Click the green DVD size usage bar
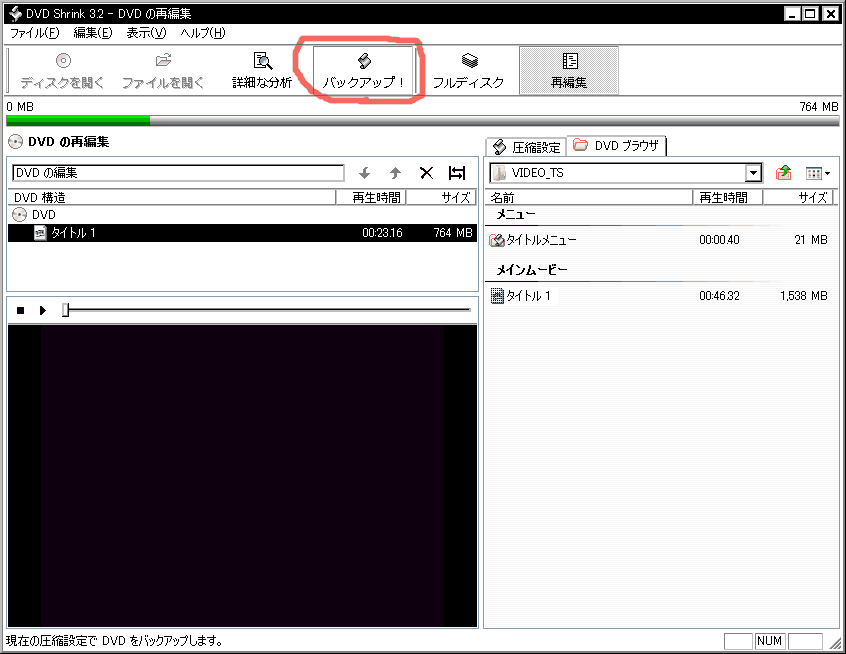846x654 pixels. [x=78, y=121]
